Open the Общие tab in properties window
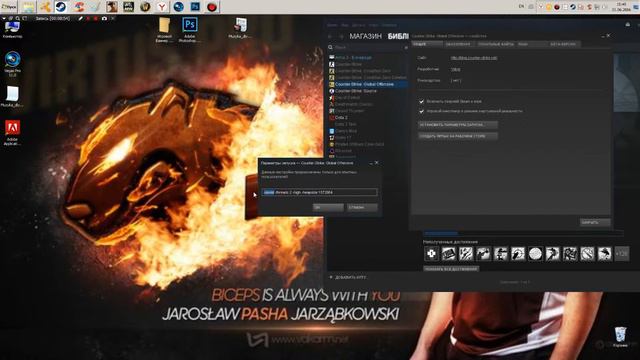Image resolution: width=640 pixels, height=360 pixels. click(427, 44)
